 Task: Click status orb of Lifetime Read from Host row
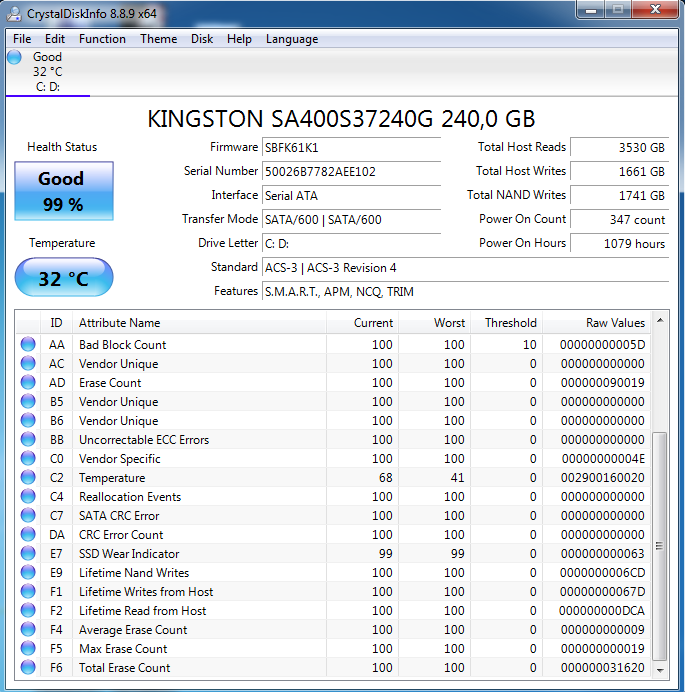coord(28,610)
